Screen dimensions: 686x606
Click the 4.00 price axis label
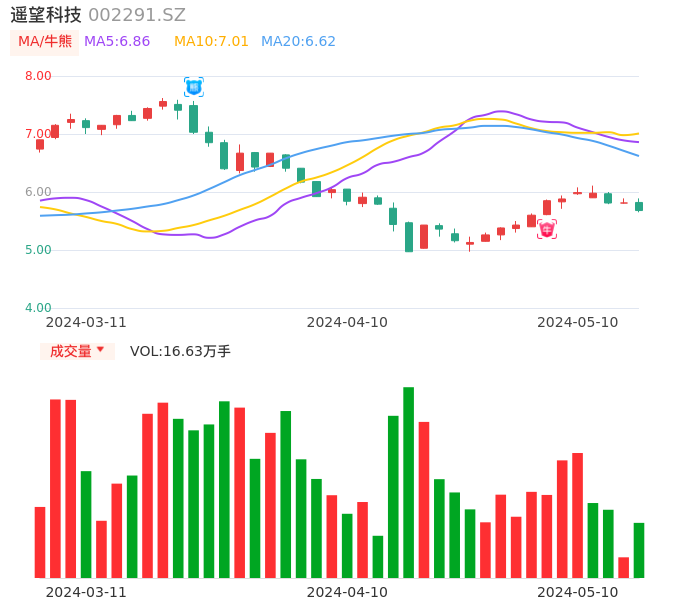pos(38,308)
